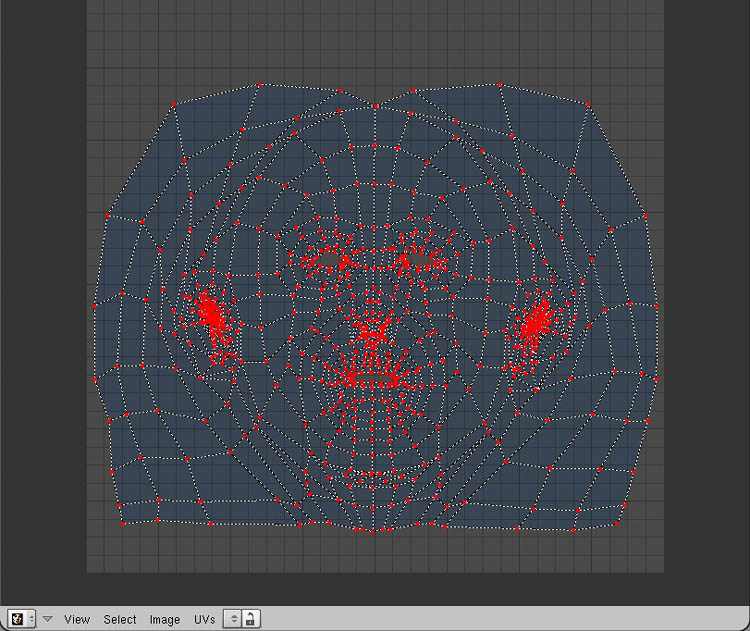Collapse header menus with the triangle arrow
This screenshot has width=750, height=631.
click(x=47, y=619)
